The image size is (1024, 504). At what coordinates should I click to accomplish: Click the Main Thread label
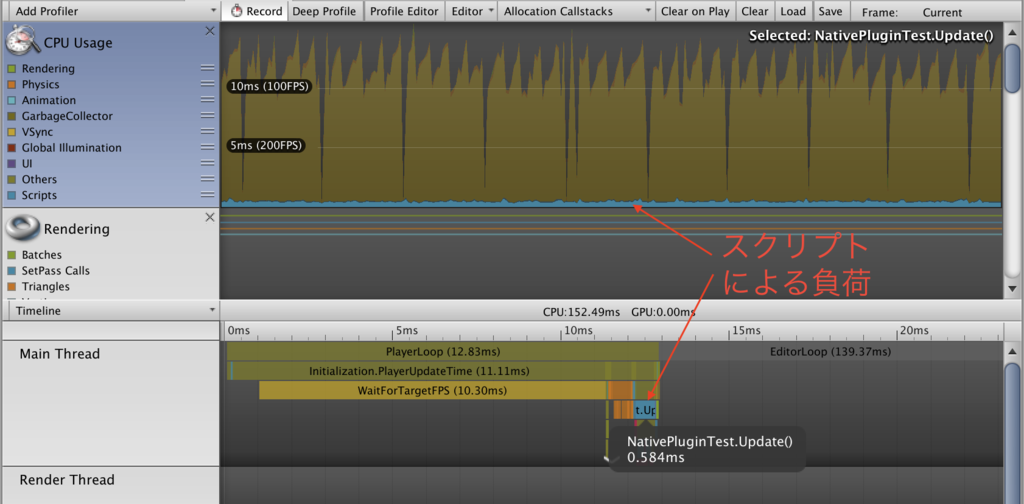point(59,354)
